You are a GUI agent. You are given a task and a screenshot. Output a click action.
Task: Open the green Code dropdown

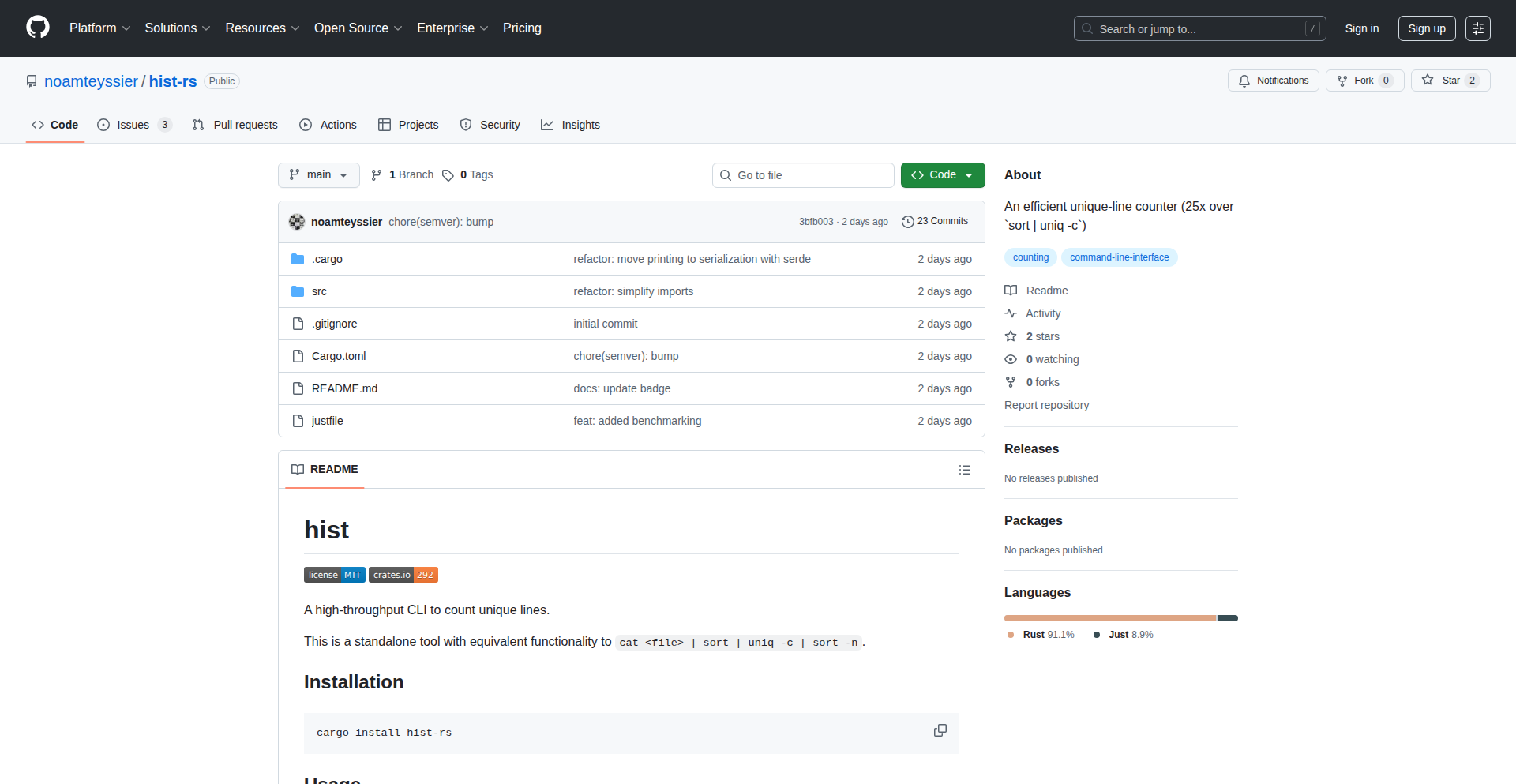tap(942, 175)
